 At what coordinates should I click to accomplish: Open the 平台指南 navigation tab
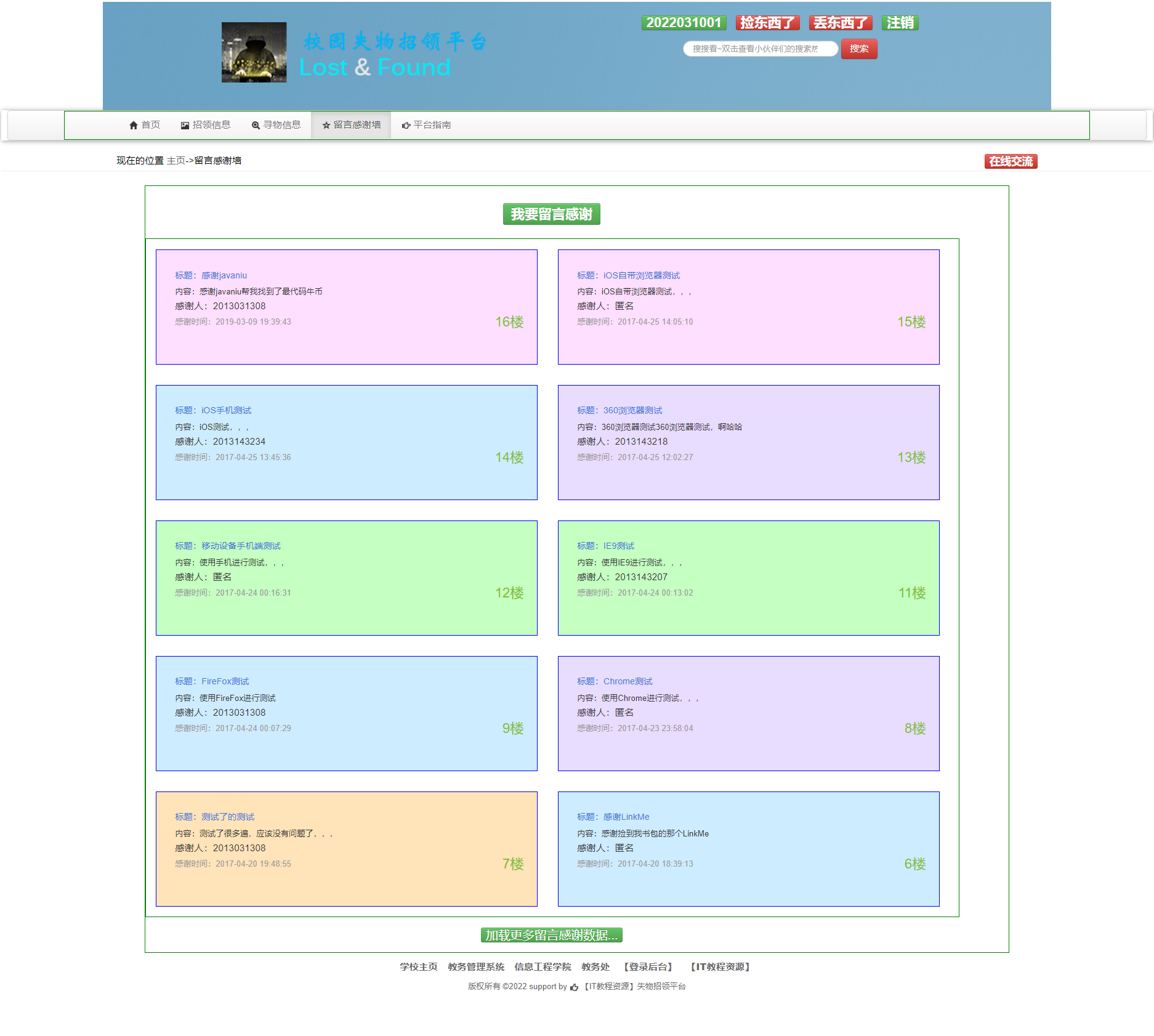(x=426, y=125)
